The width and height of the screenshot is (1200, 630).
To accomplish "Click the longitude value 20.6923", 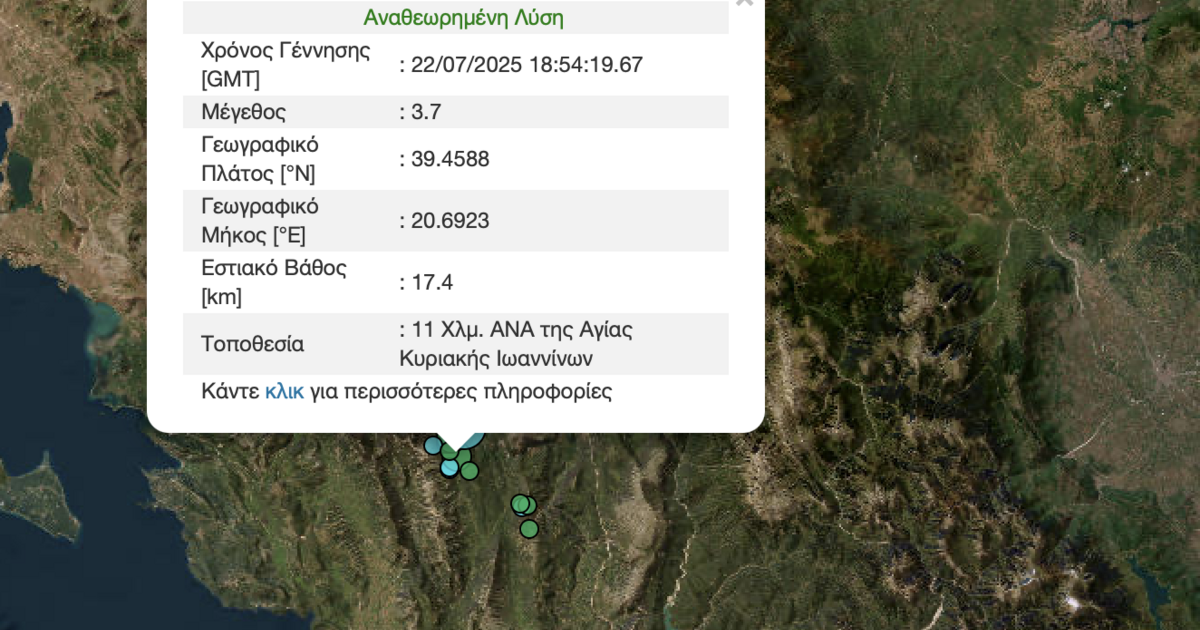I will click(x=444, y=221).
